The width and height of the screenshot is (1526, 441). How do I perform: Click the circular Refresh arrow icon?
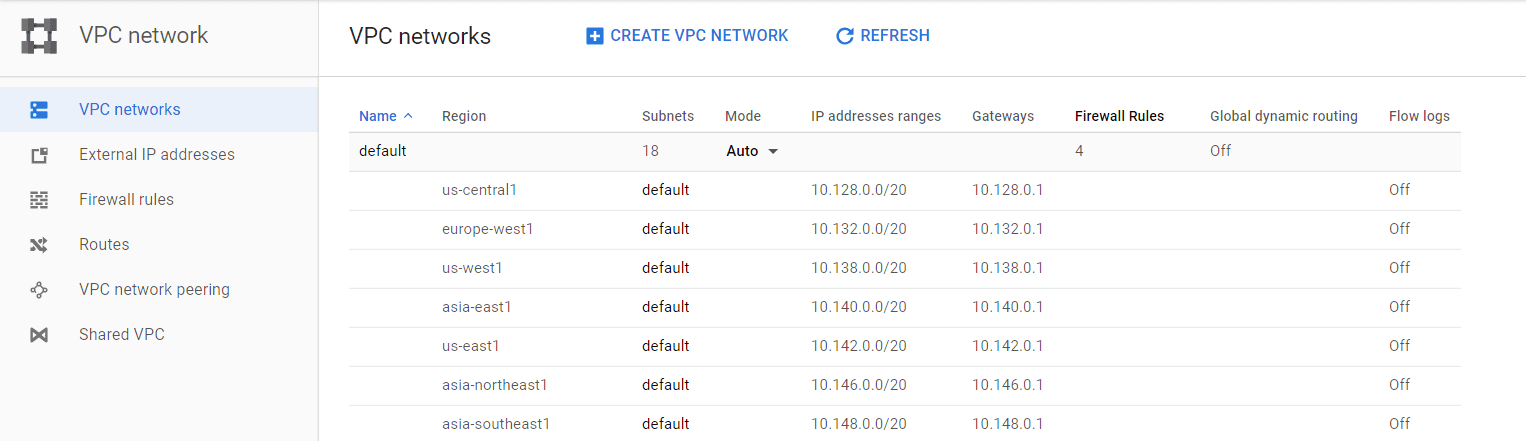point(844,36)
